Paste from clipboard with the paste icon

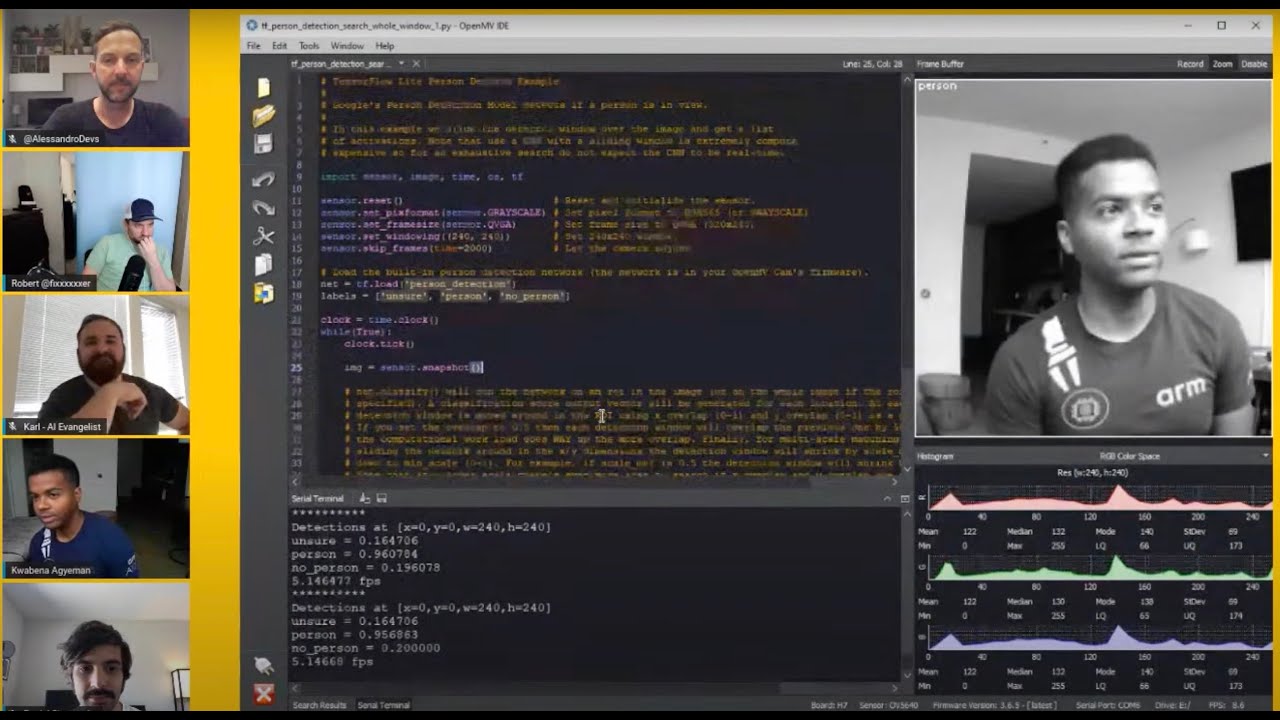[263, 293]
